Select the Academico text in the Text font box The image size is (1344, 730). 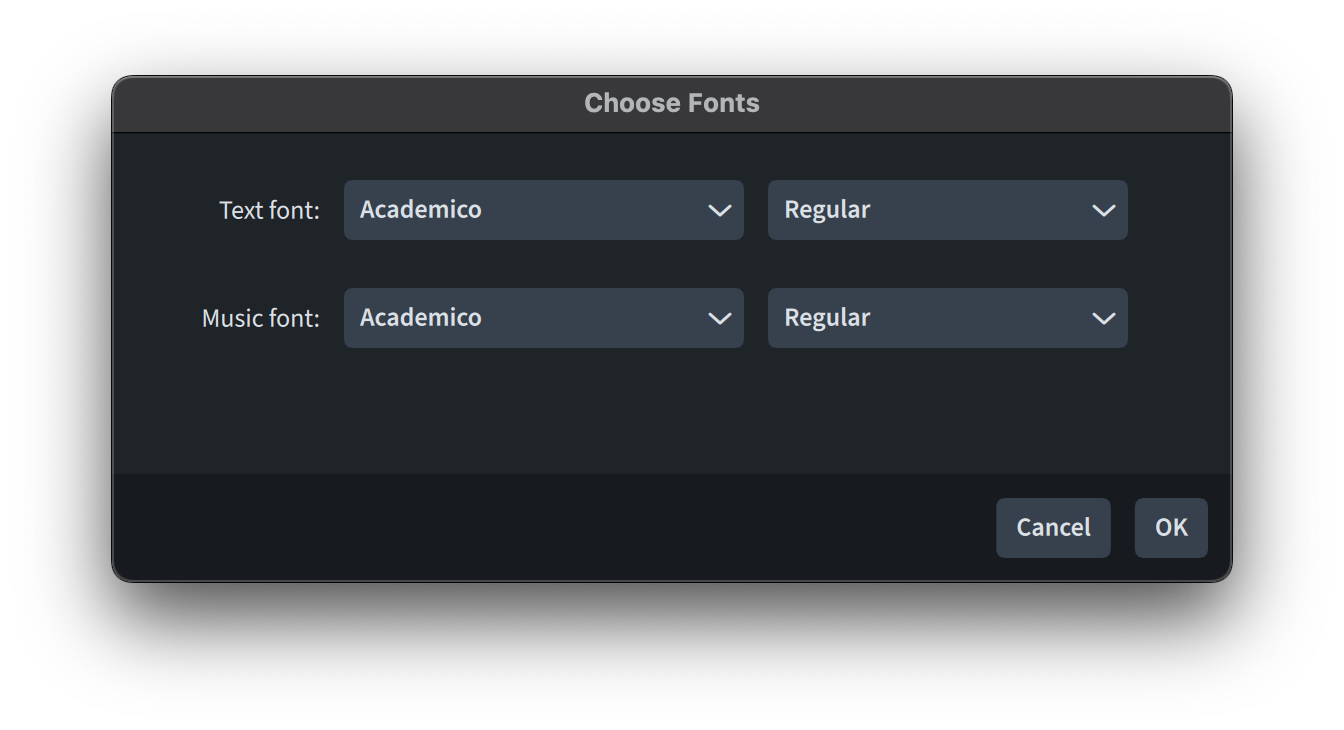[421, 210]
